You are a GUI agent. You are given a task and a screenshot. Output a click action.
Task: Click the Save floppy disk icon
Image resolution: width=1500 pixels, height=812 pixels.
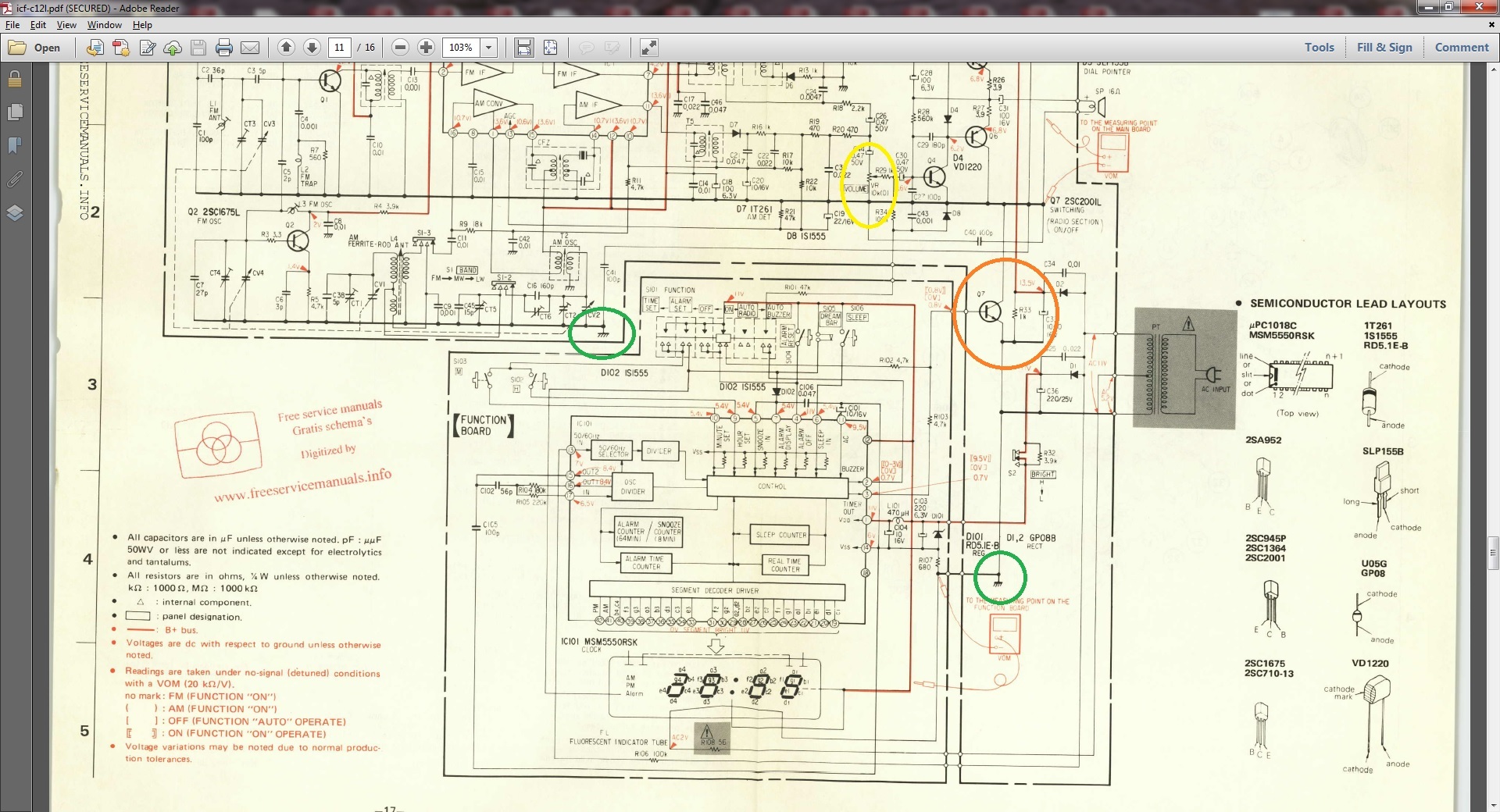tap(198, 48)
